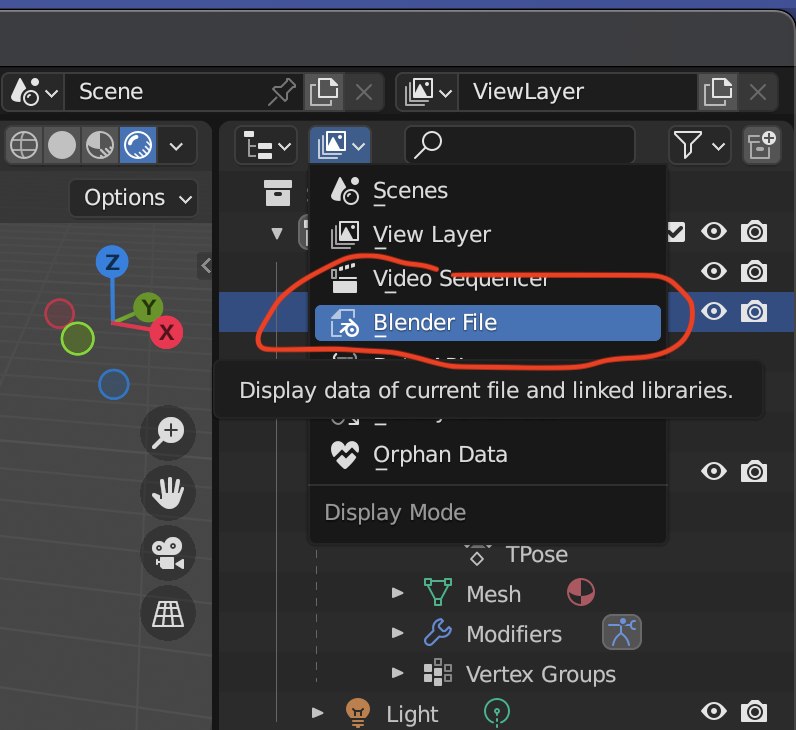Show the viewport sidebar arrow

205,266
